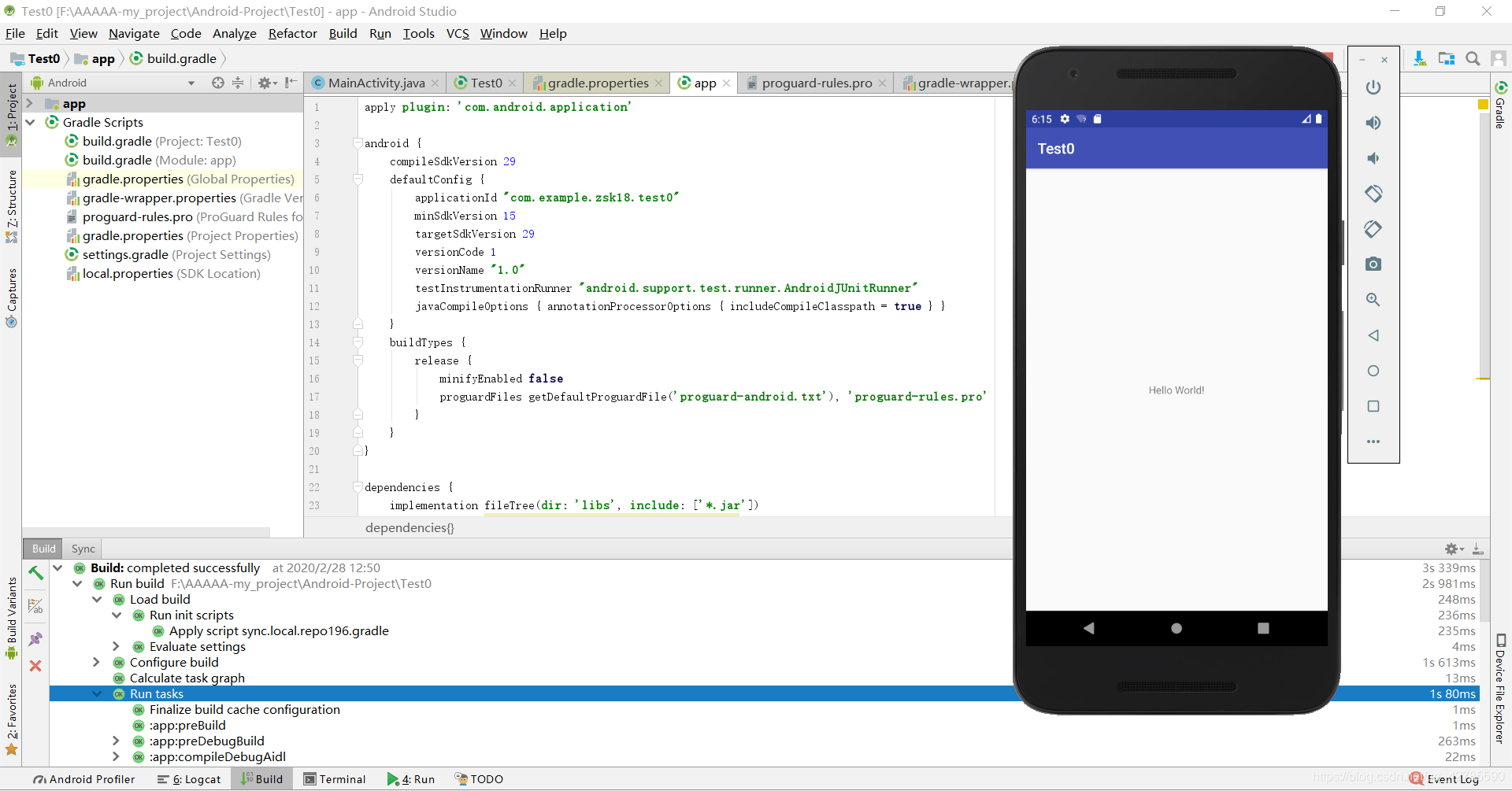Raise emulator volume up icon
This screenshot has height=791, width=1512.
tap(1373, 123)
